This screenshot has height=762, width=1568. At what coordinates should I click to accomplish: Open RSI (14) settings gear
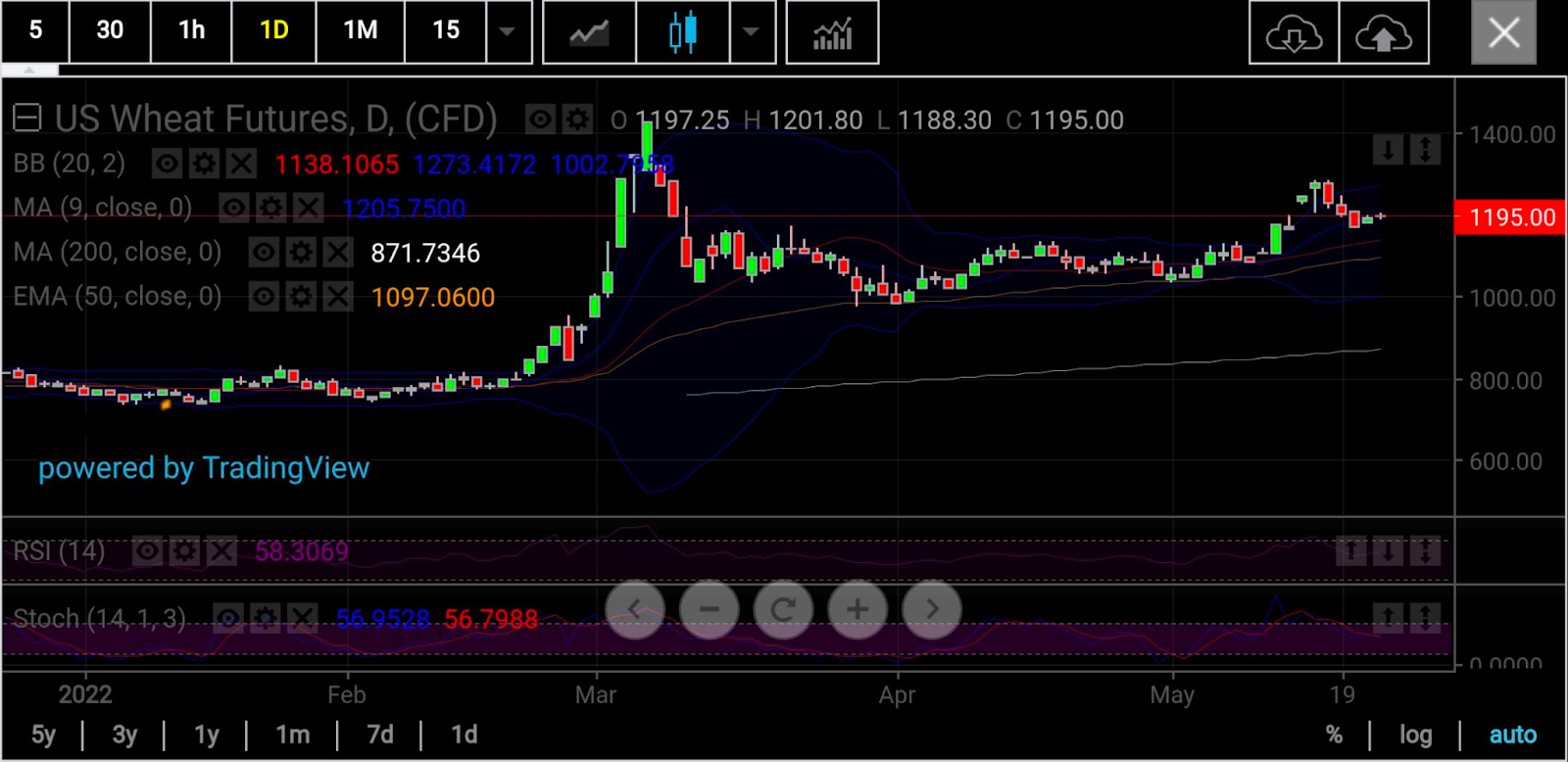tap(184, 551)
